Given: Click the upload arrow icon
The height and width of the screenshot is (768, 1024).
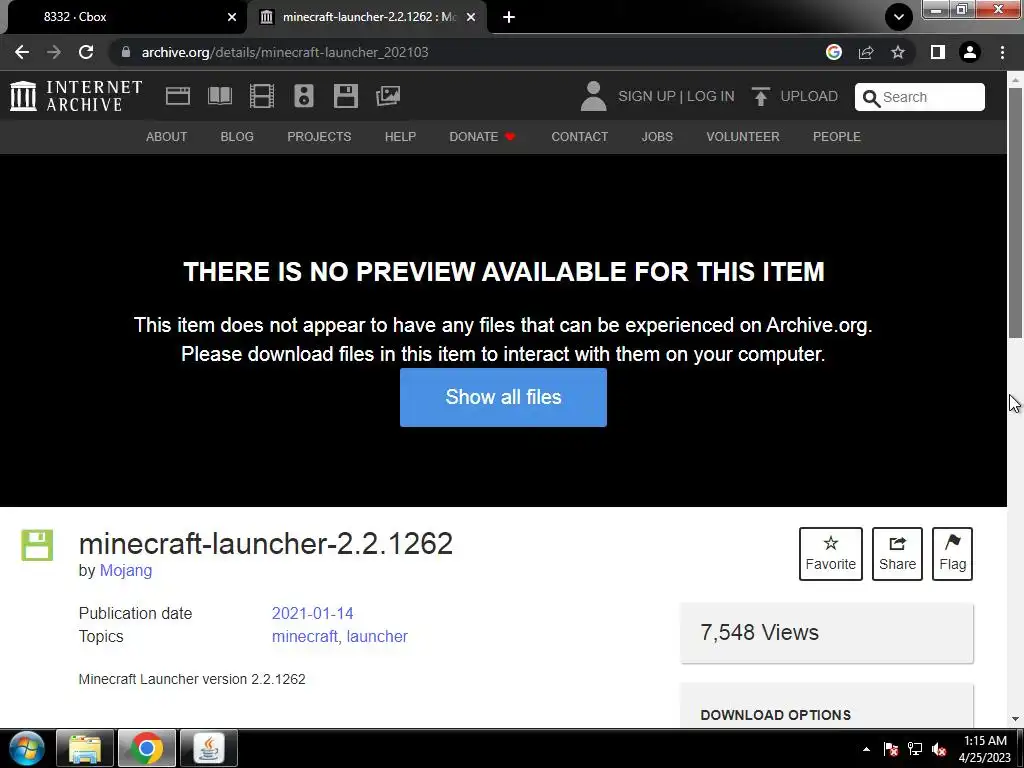Looking at the screenshot, I should (x=760, y=96).
